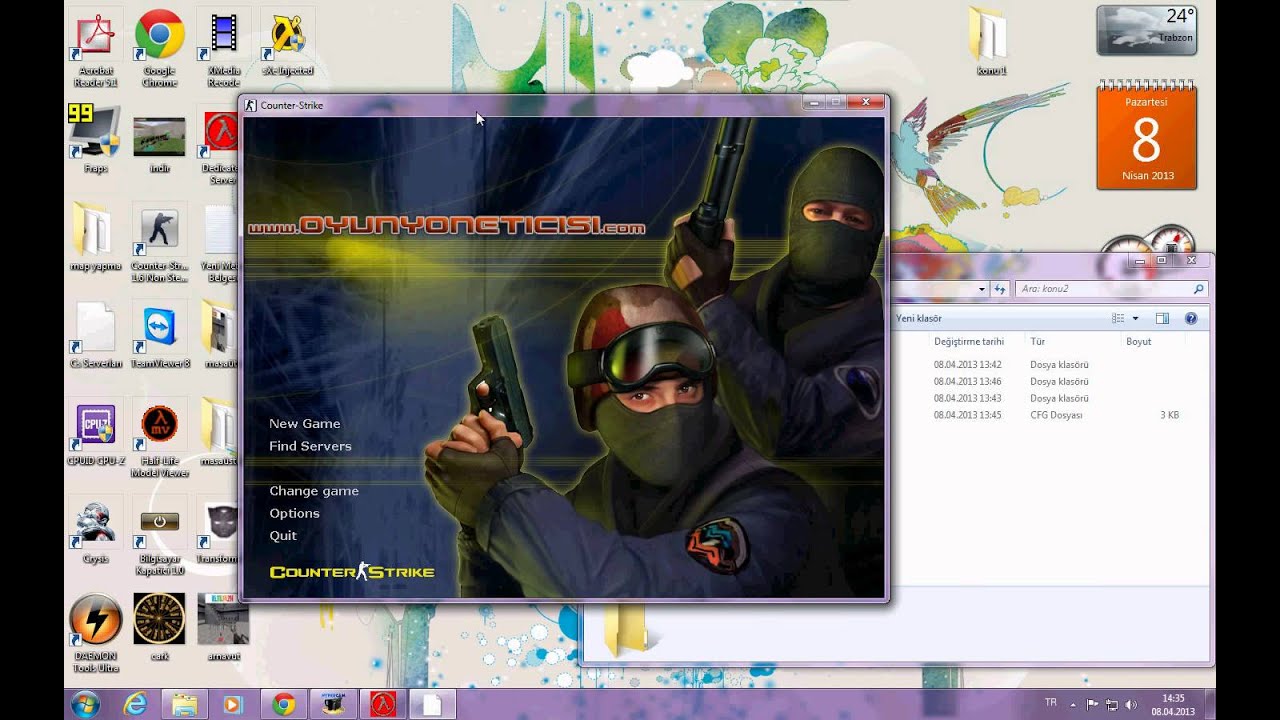Viewport: 1280px width, 720px height.
Task: Toggle the preview pane button in Explorer
Action: coord(1162,318)
